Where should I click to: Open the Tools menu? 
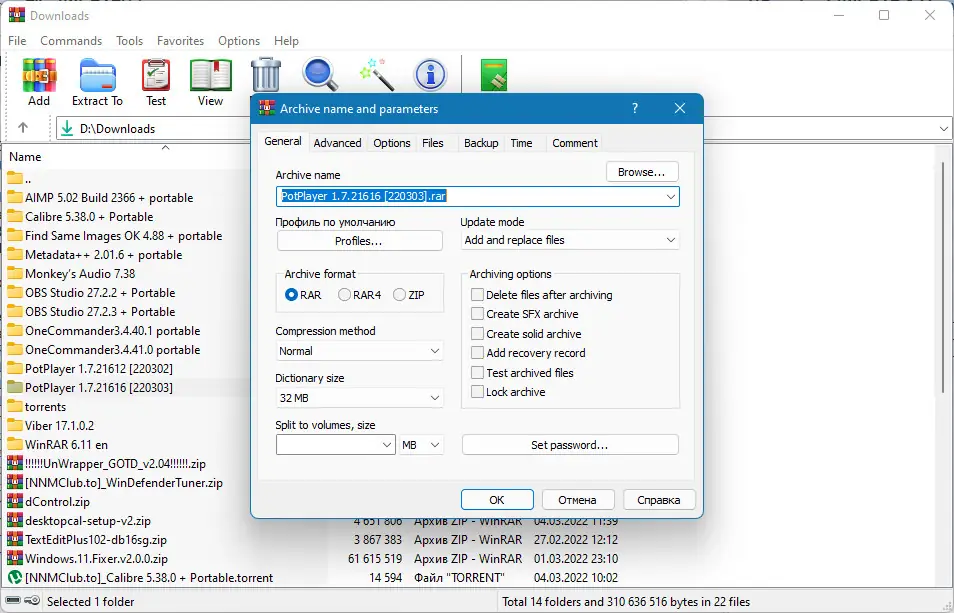[130, 41]
